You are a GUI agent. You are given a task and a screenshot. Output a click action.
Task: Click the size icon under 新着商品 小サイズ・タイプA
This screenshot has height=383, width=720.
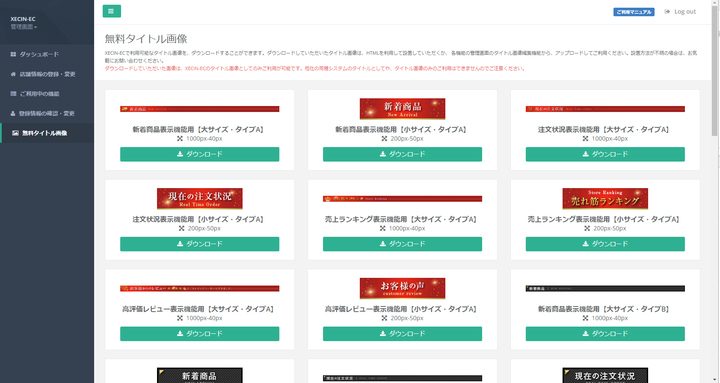point(384,139)
